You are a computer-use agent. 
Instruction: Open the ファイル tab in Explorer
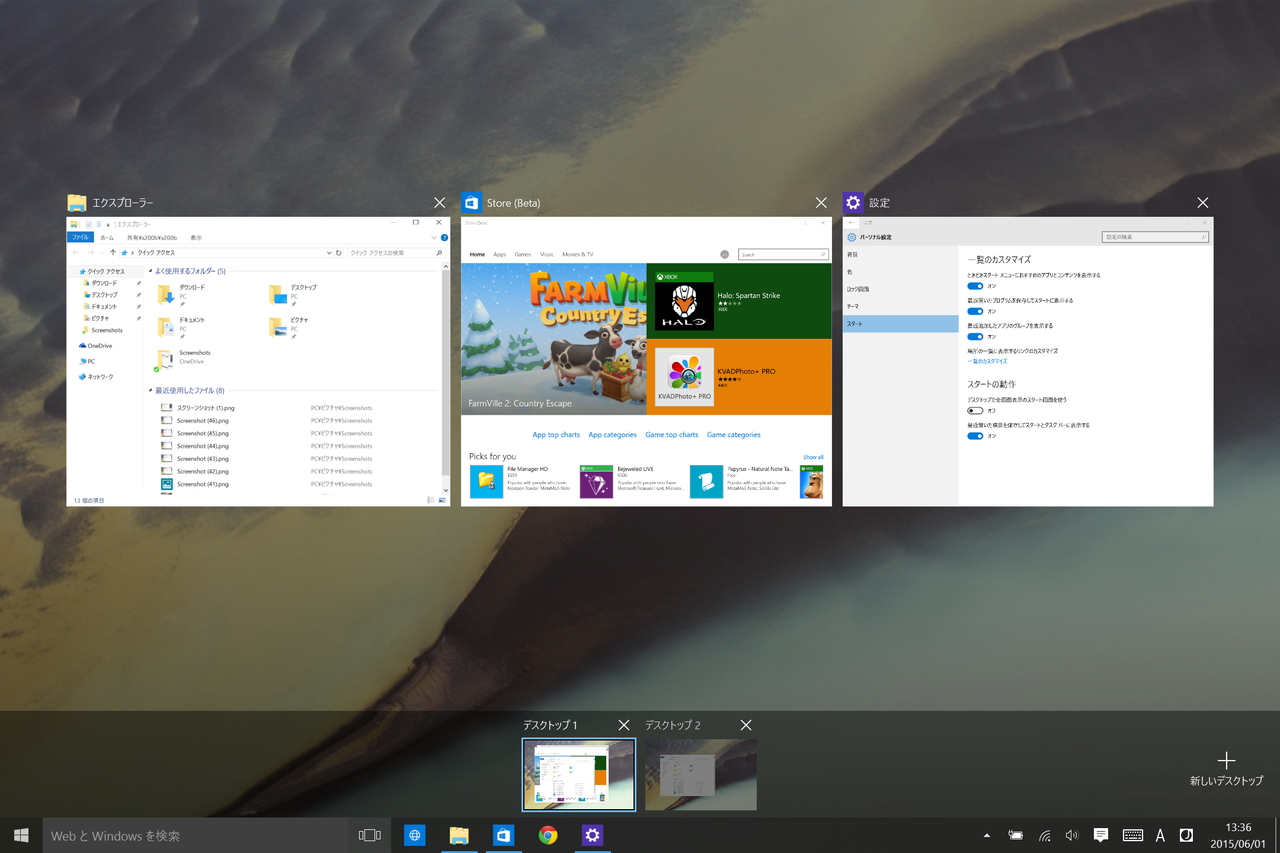80,238
